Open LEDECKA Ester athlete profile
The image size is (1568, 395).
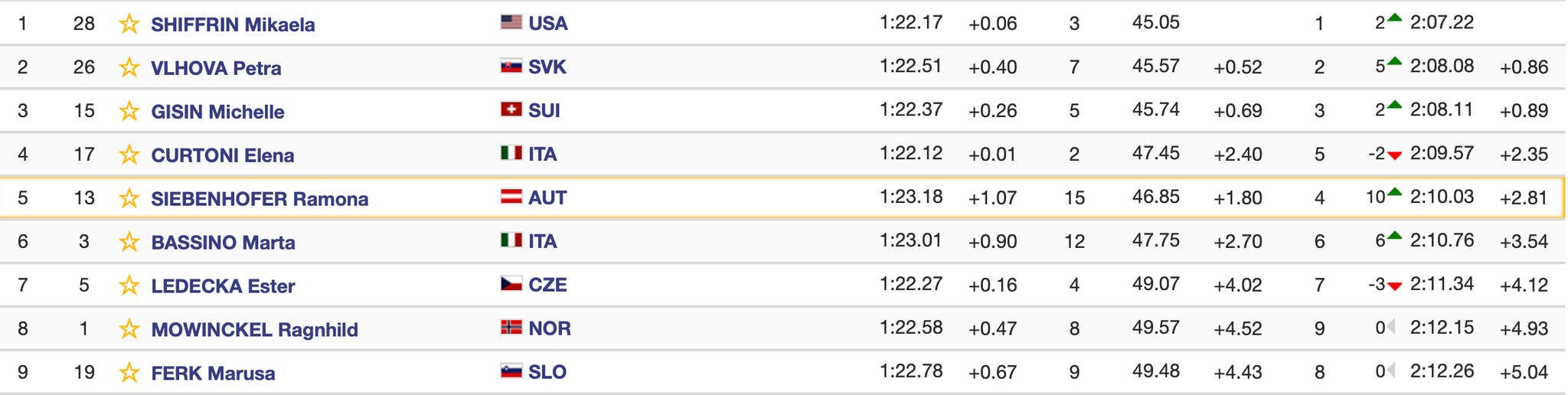(223, 286)
